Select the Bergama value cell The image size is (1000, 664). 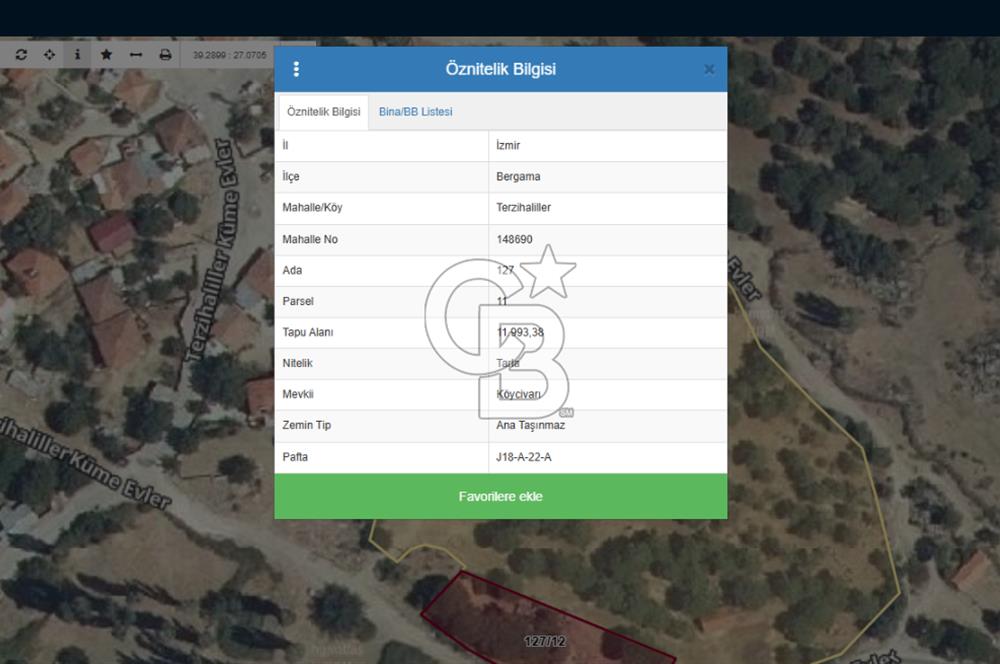point(608,177)
